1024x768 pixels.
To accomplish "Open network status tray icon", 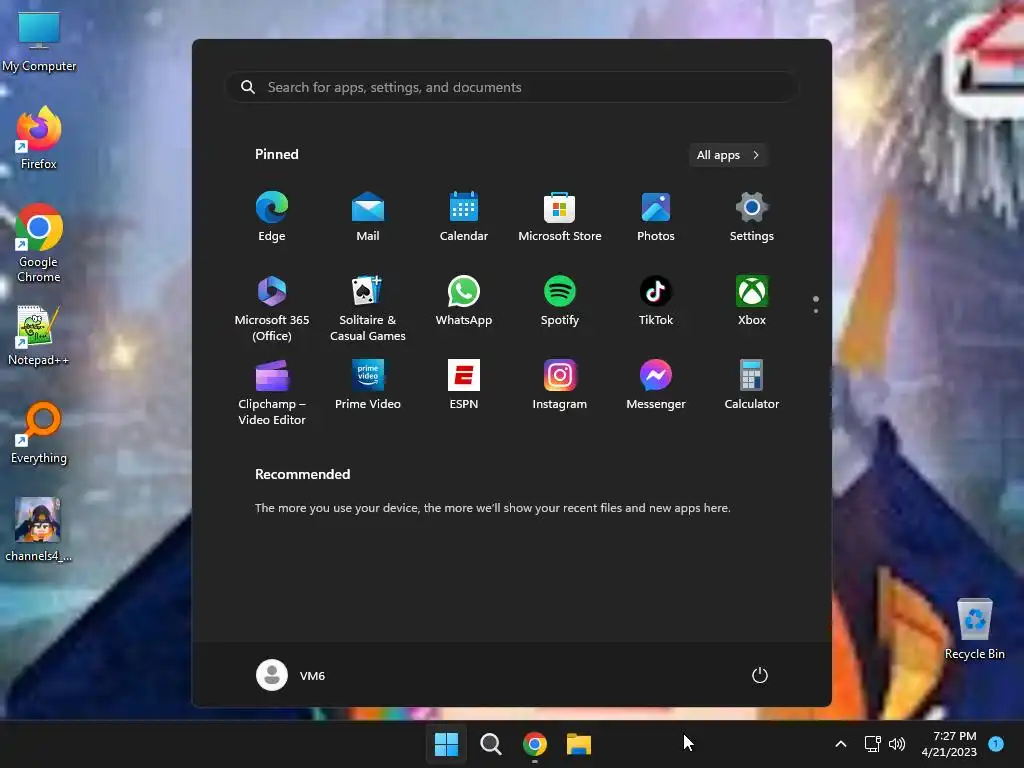I will [872, 744].
